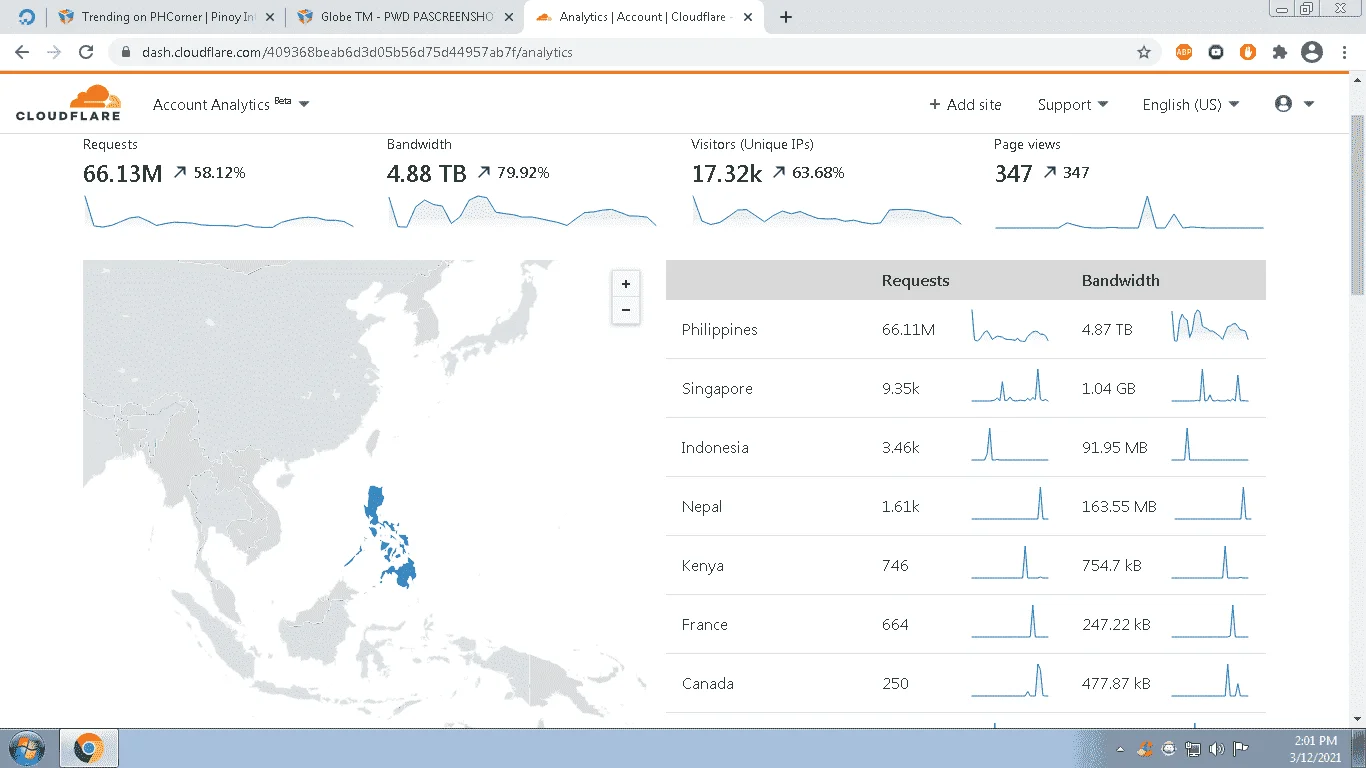Expand the Account Analytics dropdown
Screen dimensions: 1366x768
coord(231,104)
